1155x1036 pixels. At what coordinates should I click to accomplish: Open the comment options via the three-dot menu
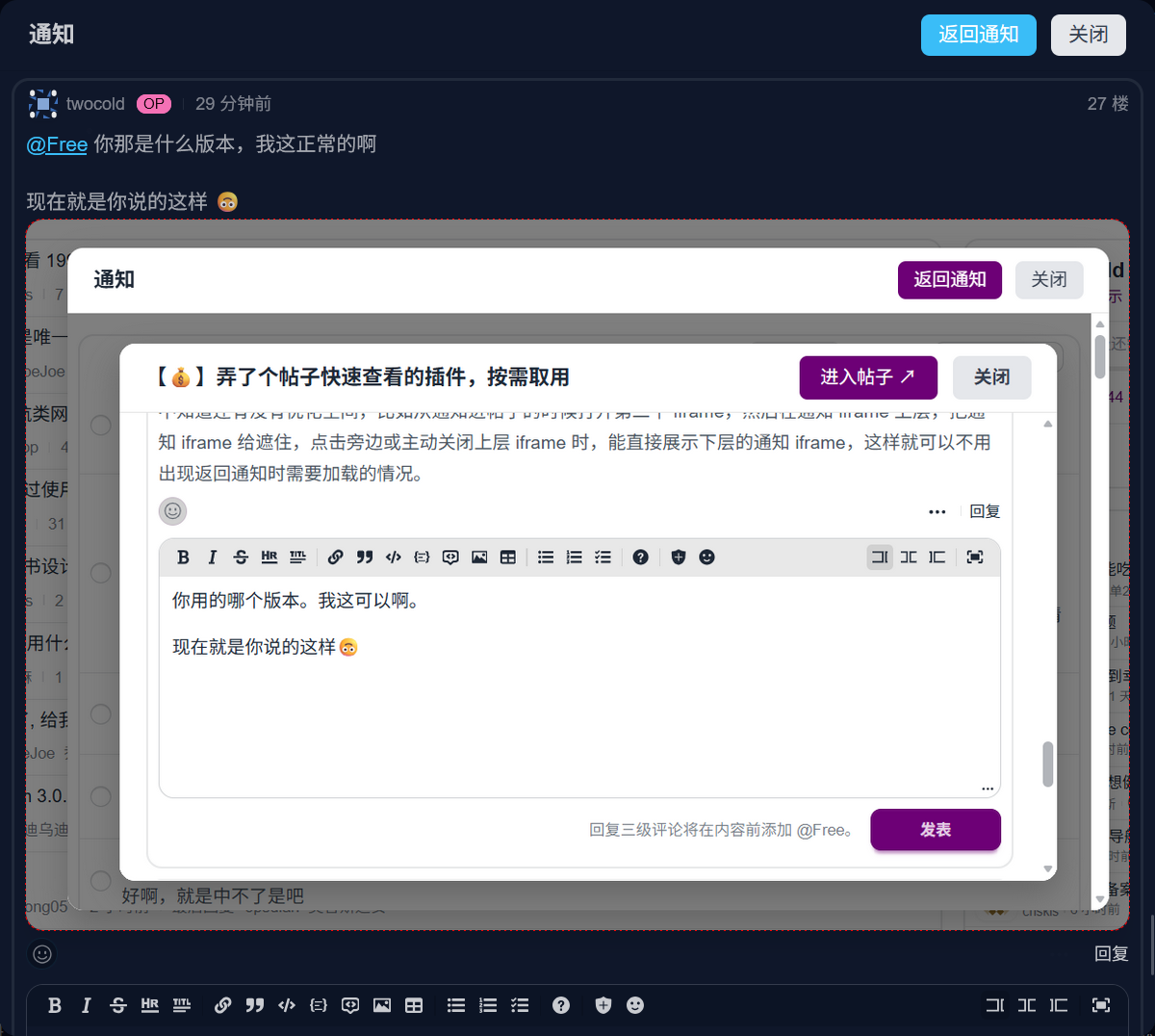(x=937, y=511)
